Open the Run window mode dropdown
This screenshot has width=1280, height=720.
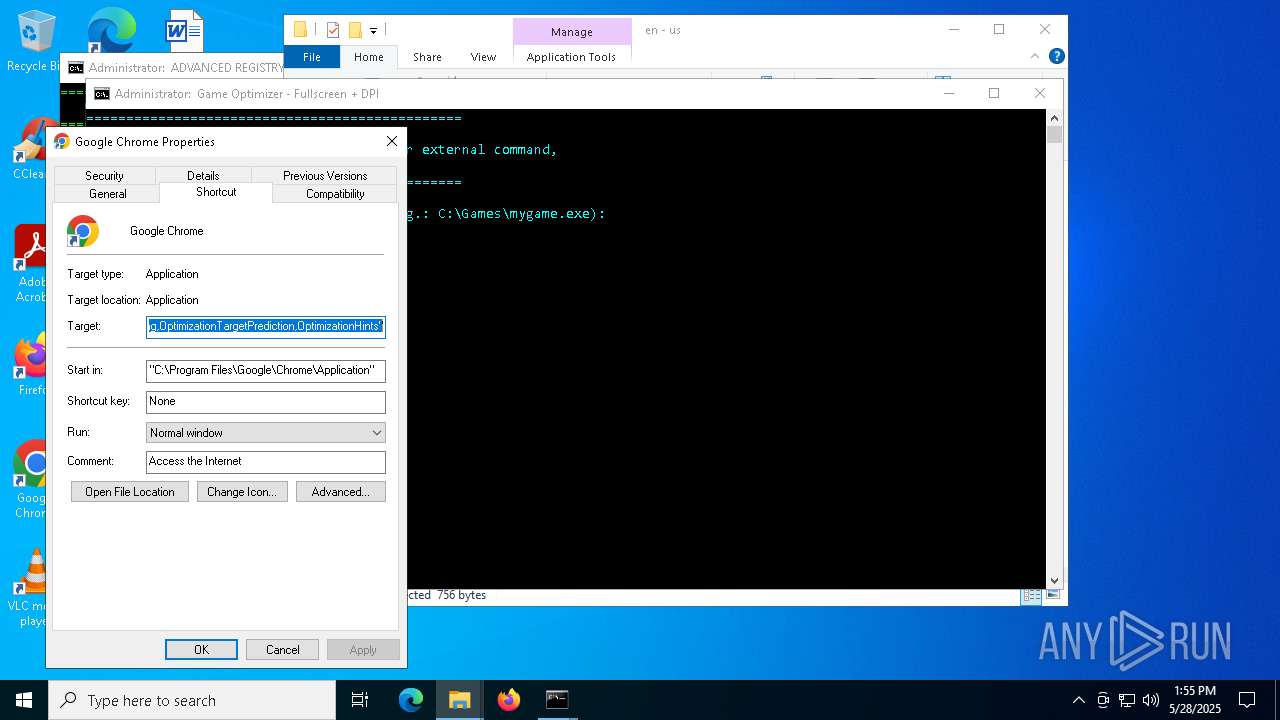click(x=266, y=433)
